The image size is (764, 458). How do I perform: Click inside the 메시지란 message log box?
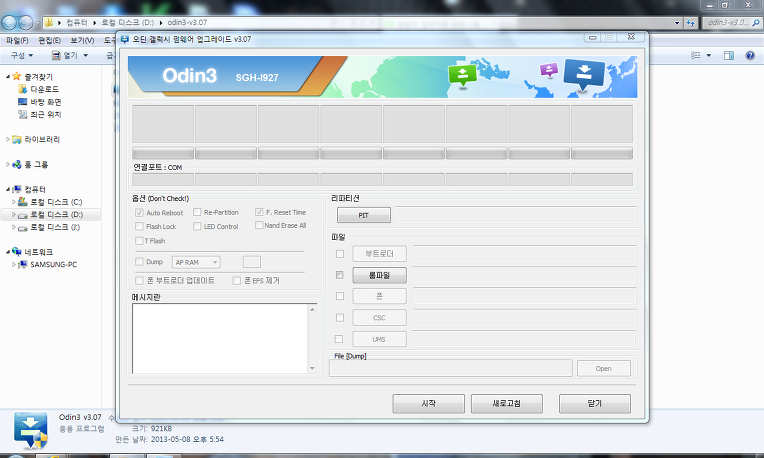(224, 339)
